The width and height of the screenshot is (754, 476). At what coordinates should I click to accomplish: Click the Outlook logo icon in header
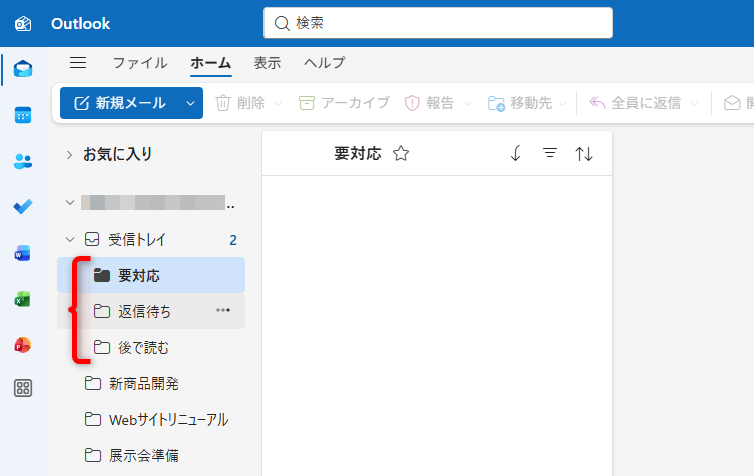[23, 23]
